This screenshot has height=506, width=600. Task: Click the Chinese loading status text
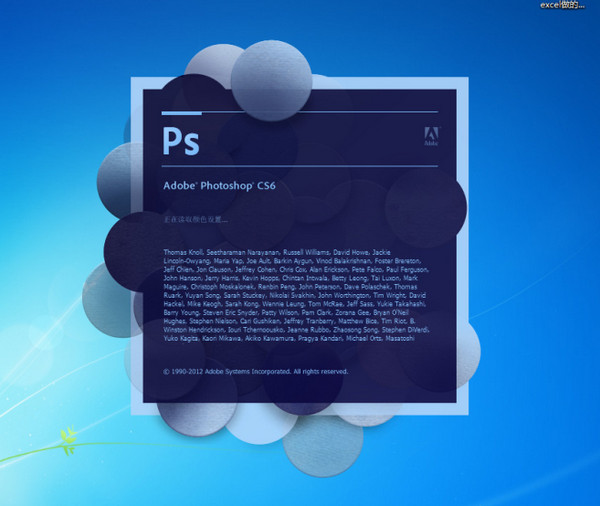pos(196,220)
